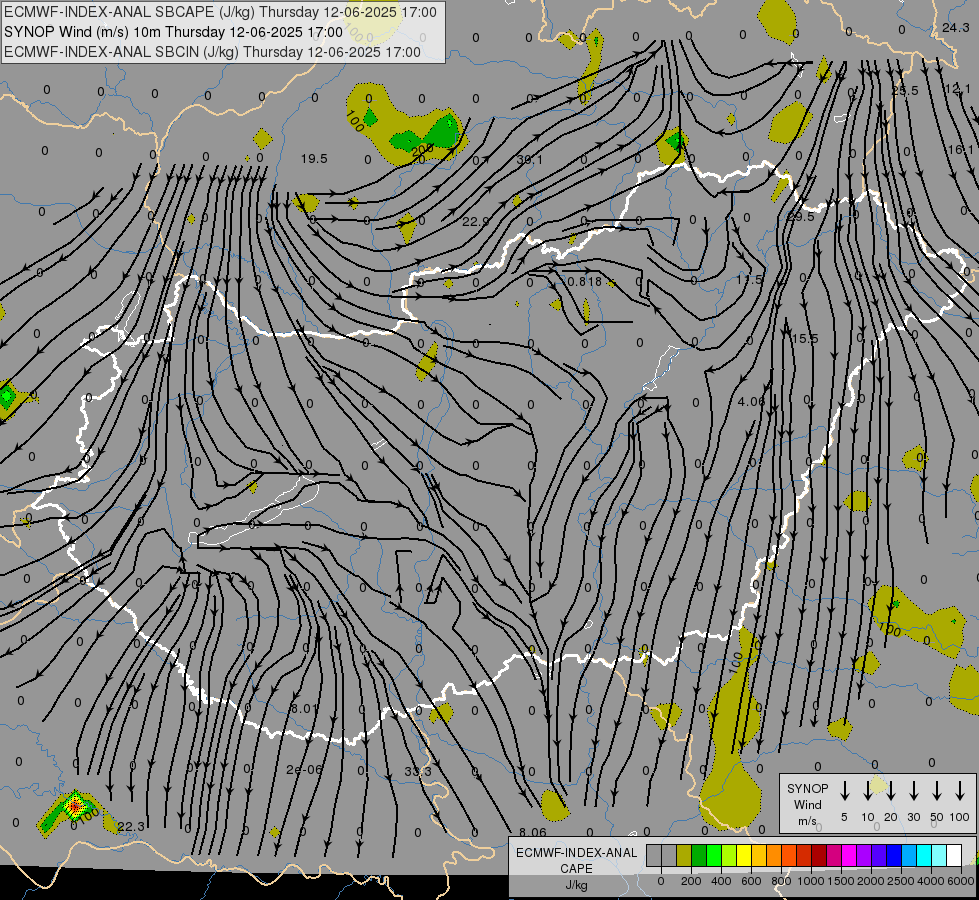The width and height of the screenshot is (979, 900).
Task: Click the 22.3 value on the map
Action: 130,826
